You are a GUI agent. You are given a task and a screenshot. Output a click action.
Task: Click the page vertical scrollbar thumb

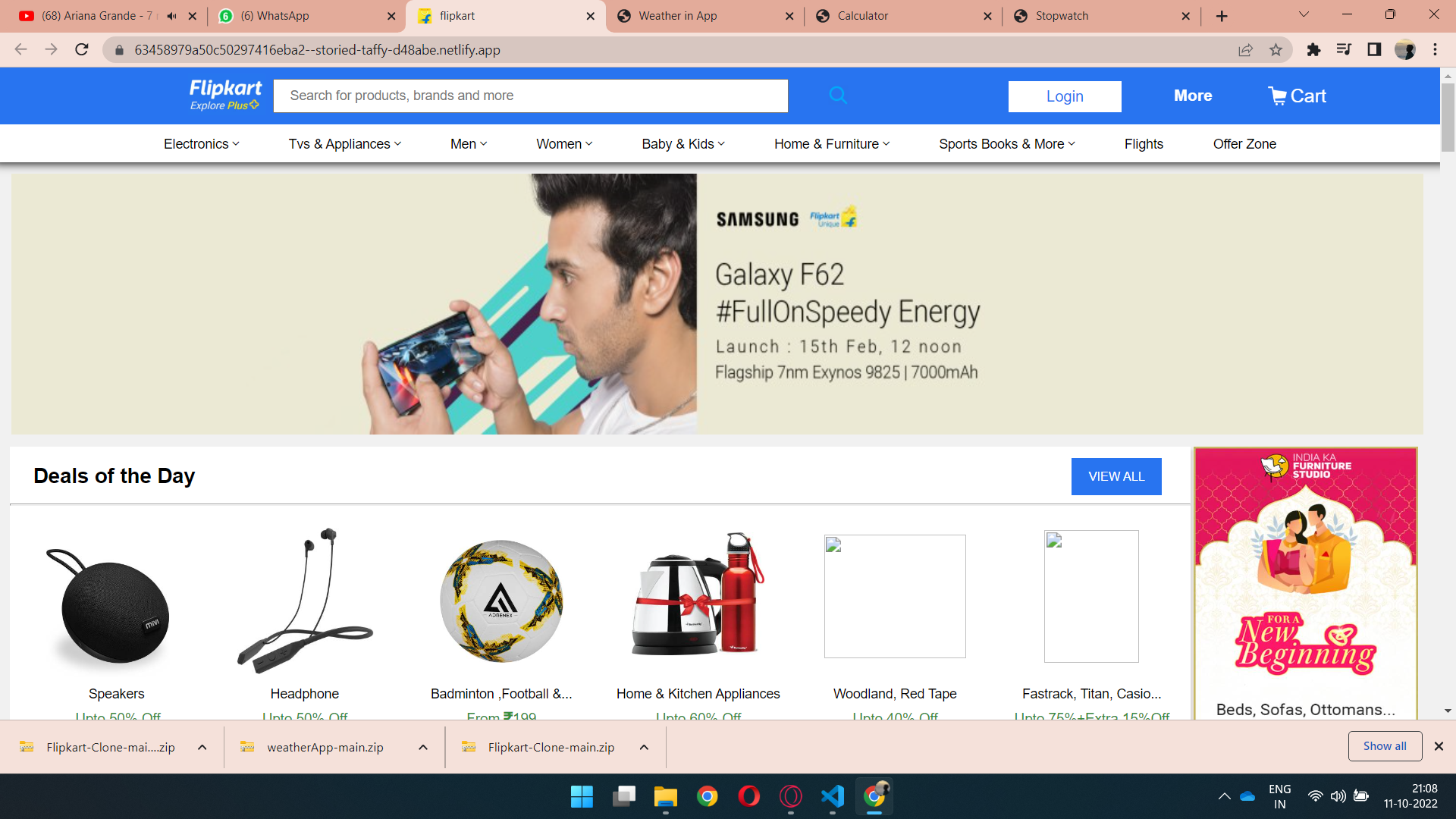(x=1448, y=118)
